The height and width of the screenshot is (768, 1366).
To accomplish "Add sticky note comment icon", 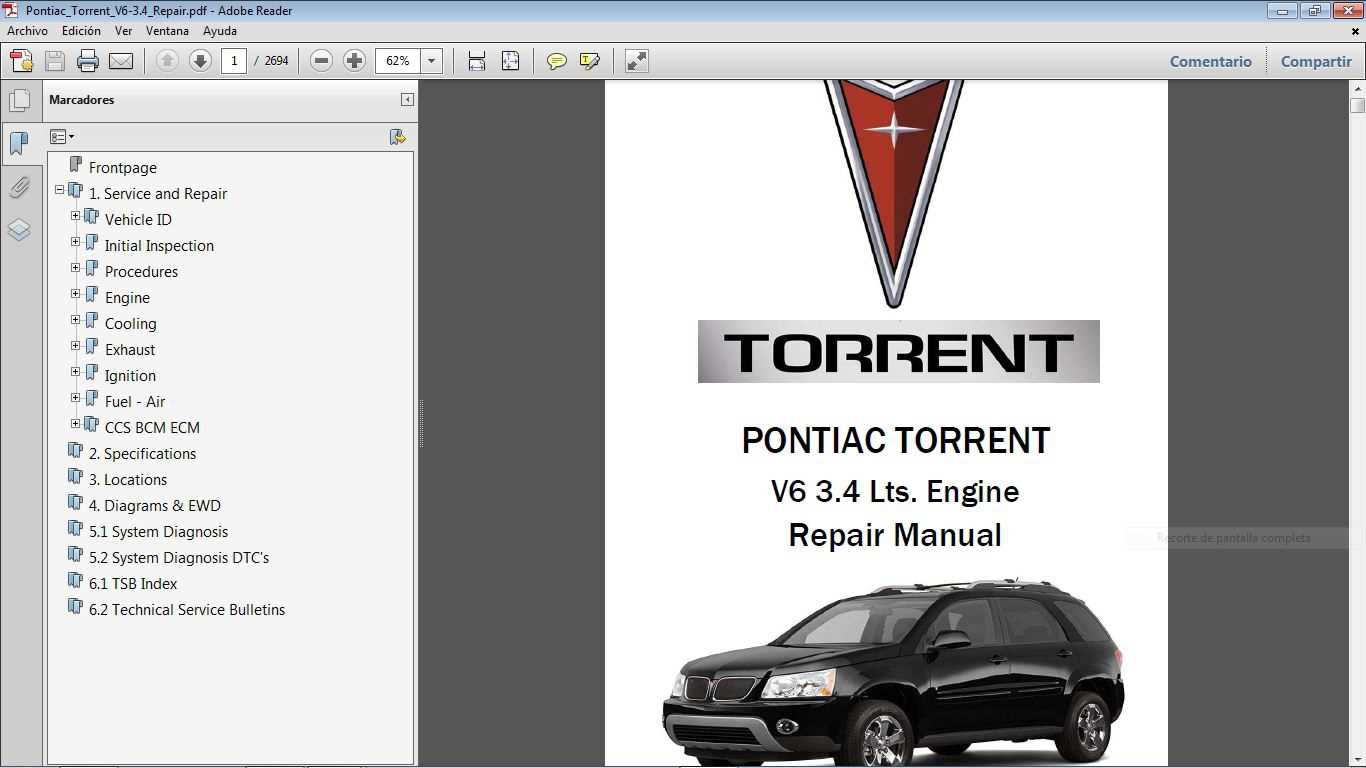I will tap(557, 61).
